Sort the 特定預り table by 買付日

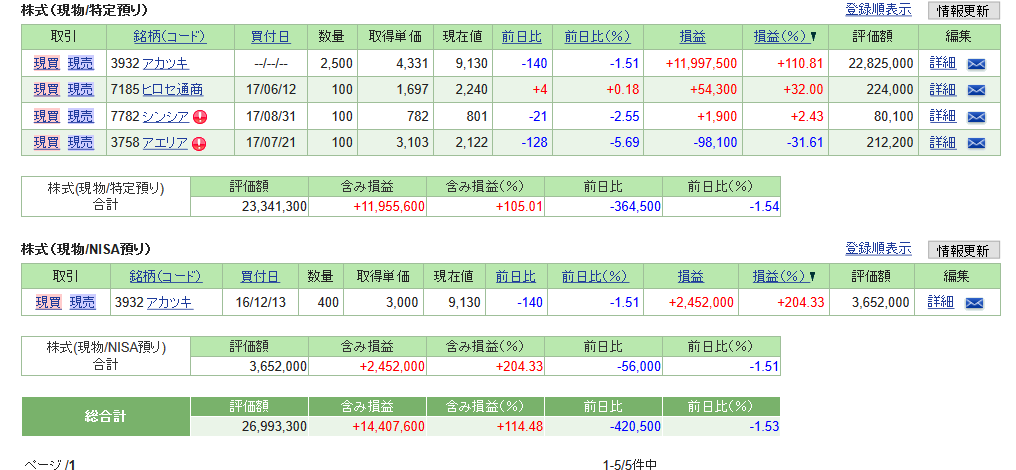[271, 37]
